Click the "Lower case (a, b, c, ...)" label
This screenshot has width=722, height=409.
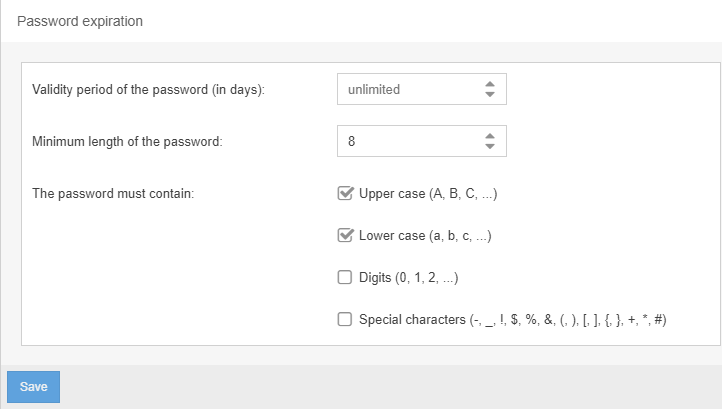point(425,236)
